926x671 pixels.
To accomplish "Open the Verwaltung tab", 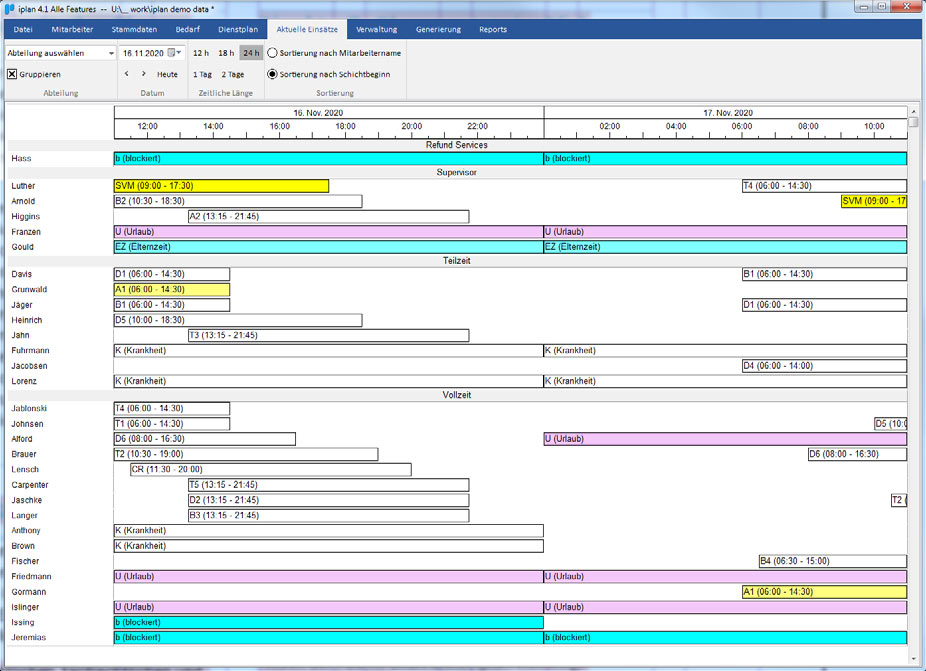I will tap(376, 29).
